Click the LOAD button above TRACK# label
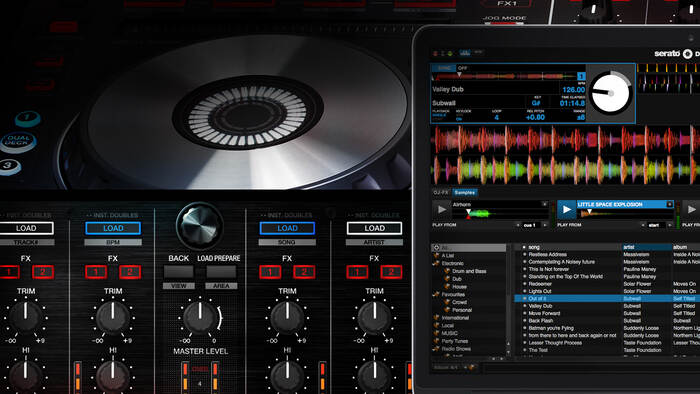Screen dimensions: 700x394 pos(26,228)
